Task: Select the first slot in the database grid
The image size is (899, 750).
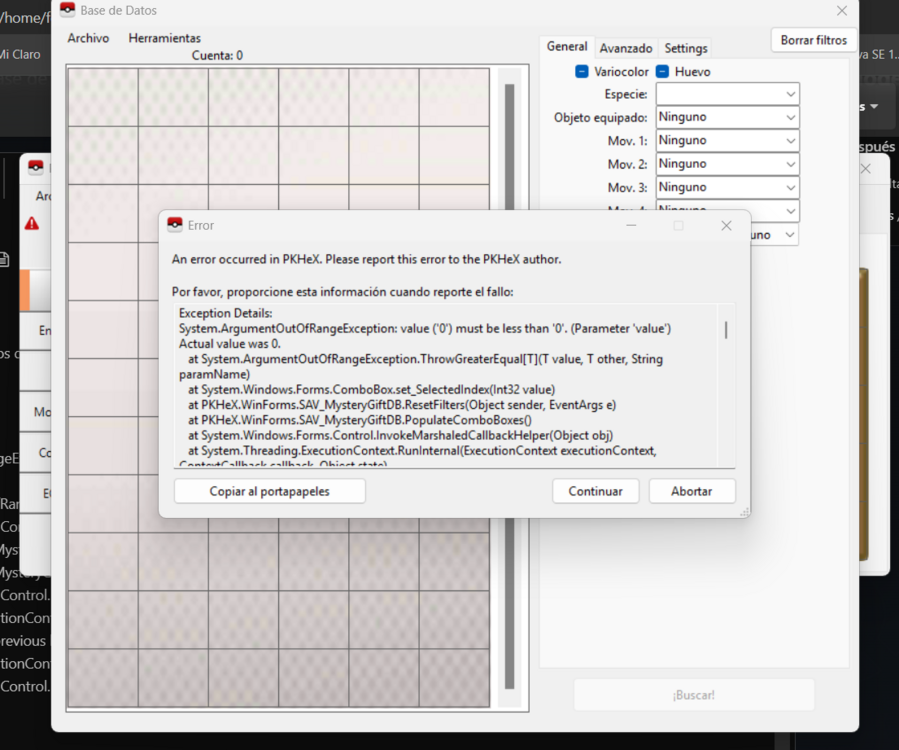Action: 102,97
